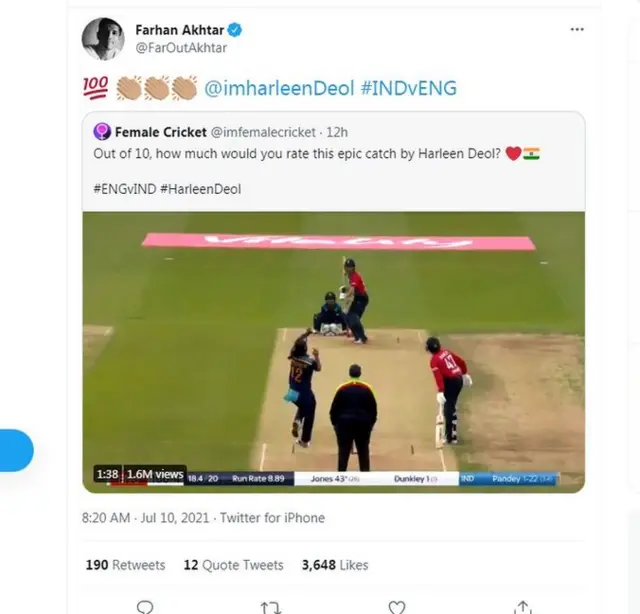The image size is (640, 614).
Task: Open the #INDvENG hashtag
Action: pos(409,88)
